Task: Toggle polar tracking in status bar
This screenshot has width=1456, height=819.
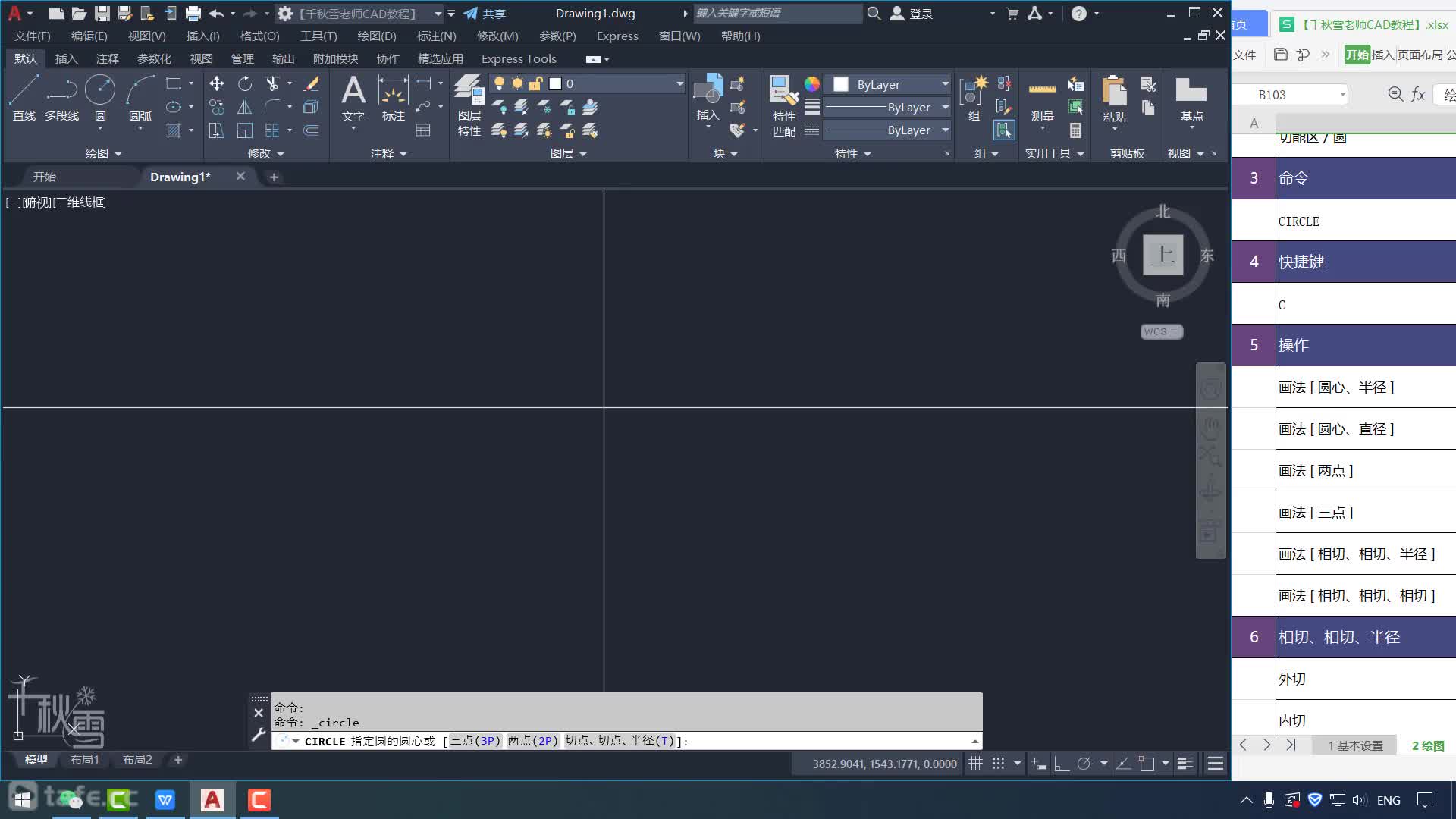Action: pyautogui.click(x=1084, y=764)
